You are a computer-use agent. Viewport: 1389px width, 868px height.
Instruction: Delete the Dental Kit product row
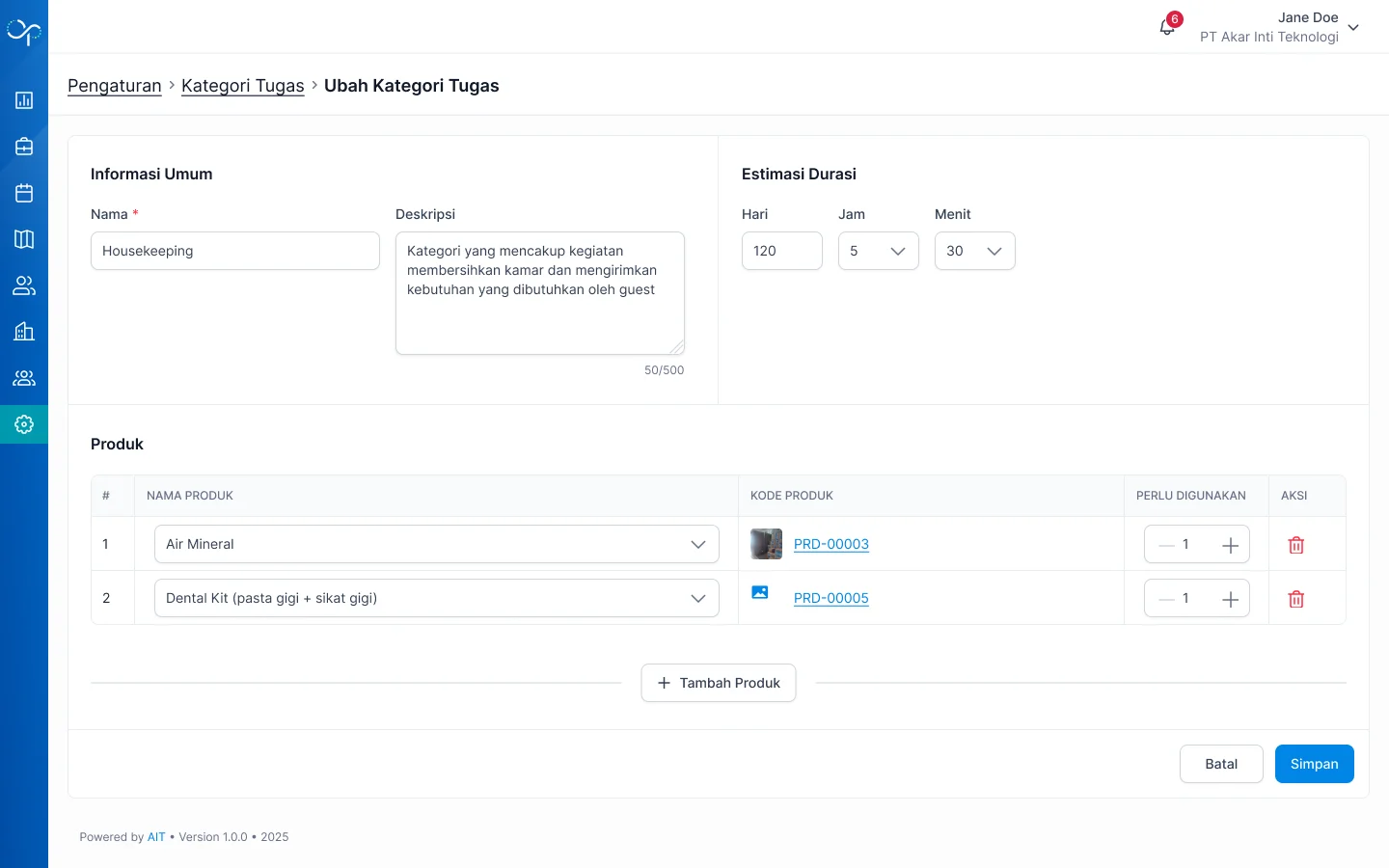(x=1296, y=599)
